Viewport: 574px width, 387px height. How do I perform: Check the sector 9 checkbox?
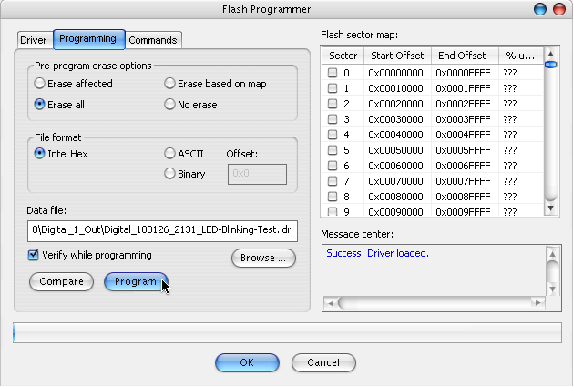[332, 212]
